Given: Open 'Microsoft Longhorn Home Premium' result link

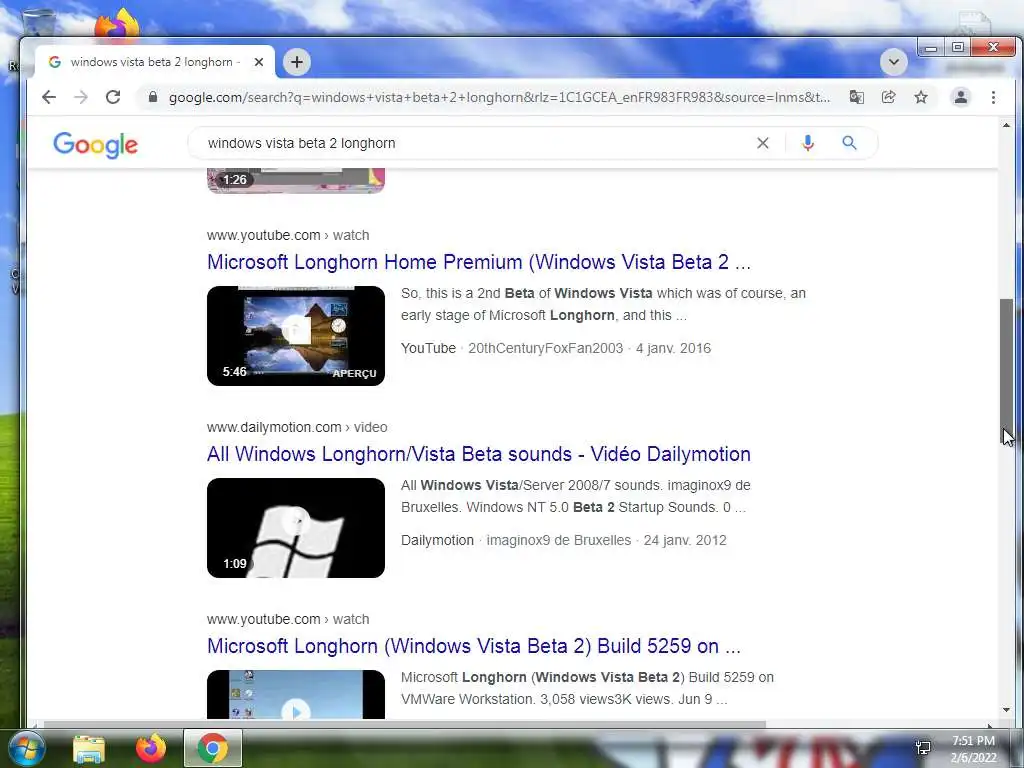Looking at the screenshot, I should pos(479,262).
